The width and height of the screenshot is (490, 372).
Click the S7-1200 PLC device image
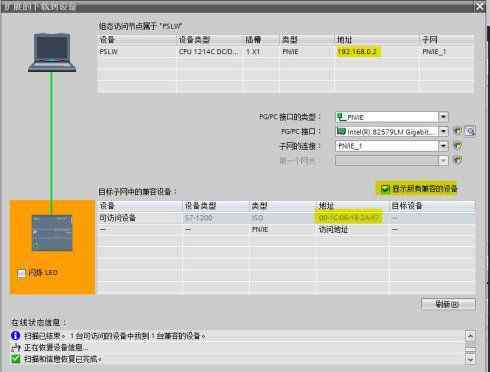coord(52,233)
